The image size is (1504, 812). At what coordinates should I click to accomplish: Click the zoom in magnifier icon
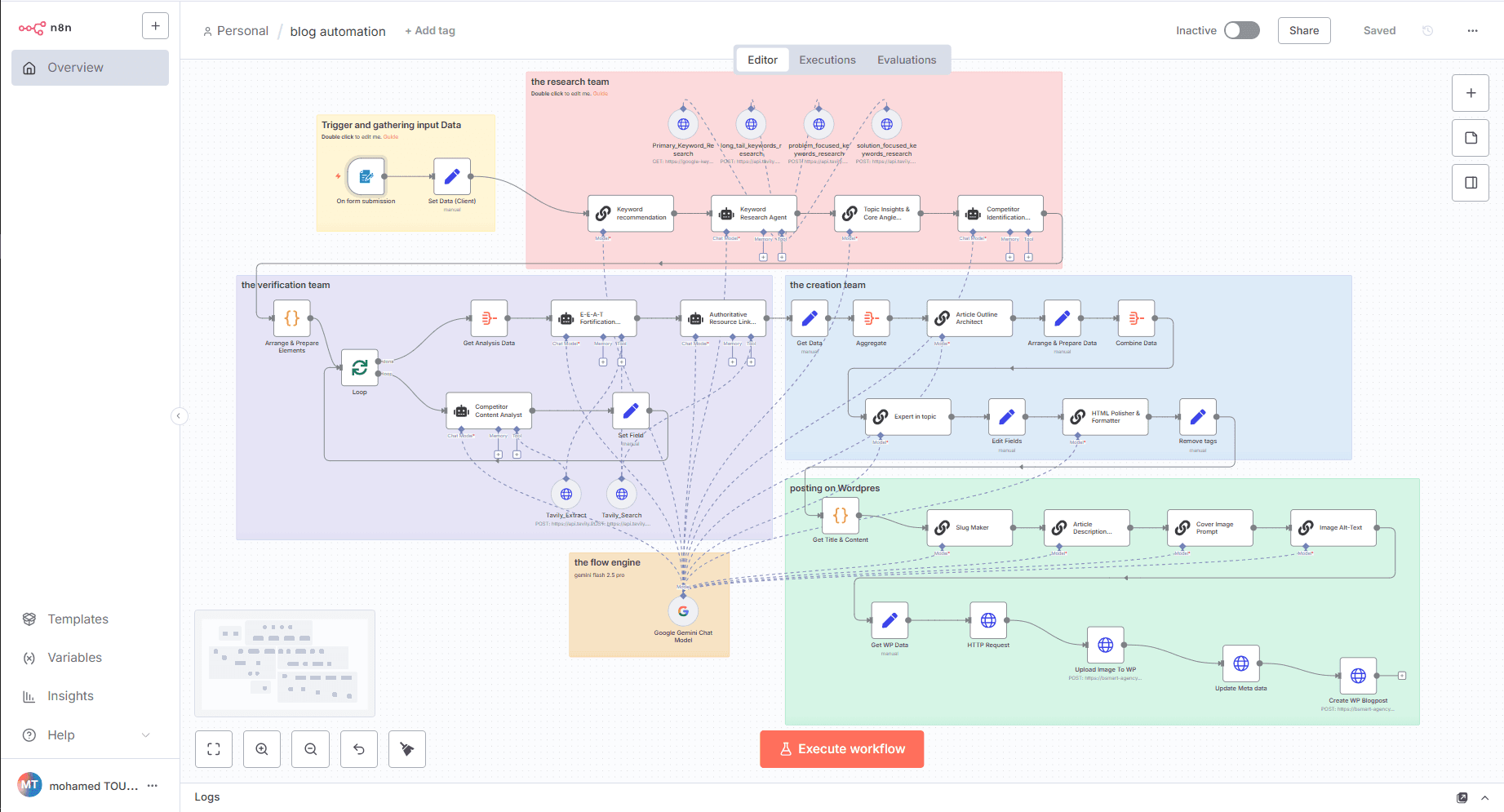click(262, 749)
